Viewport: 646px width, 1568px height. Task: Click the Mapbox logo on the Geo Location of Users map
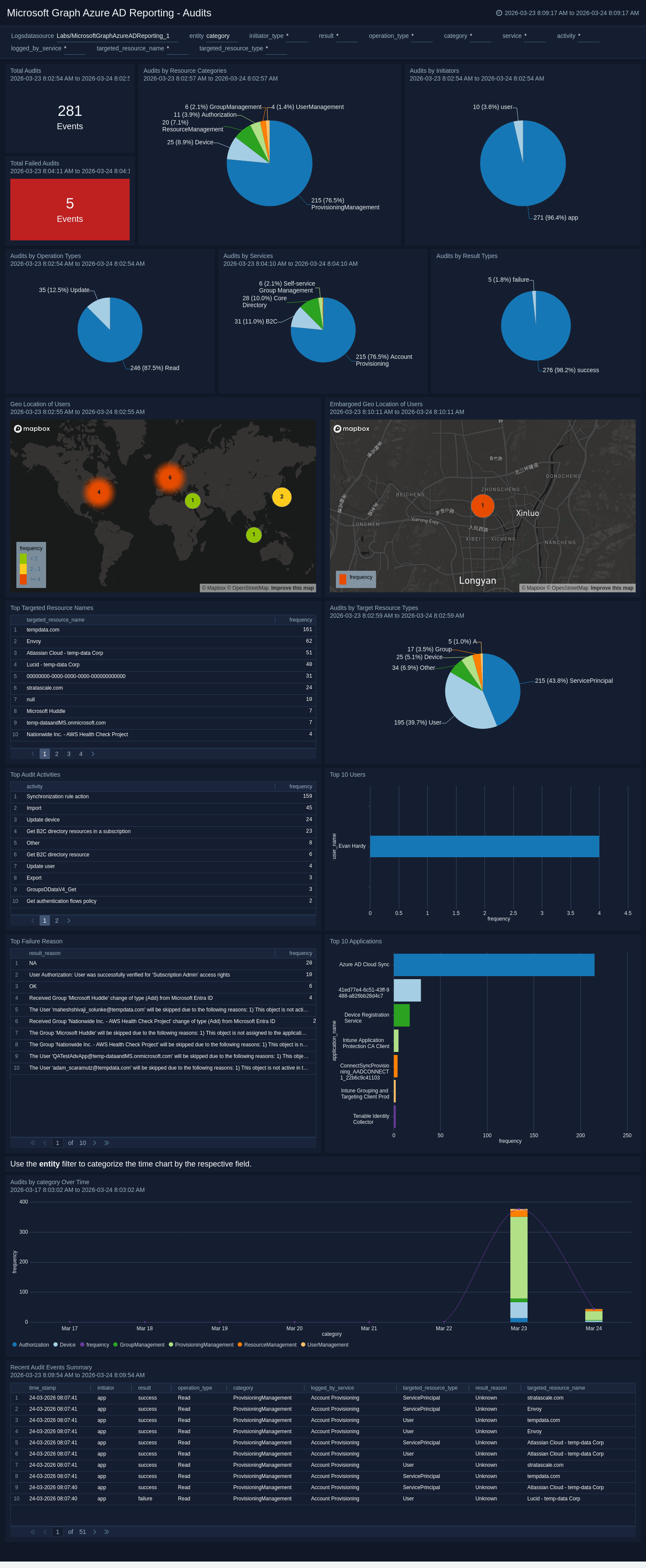32,429
